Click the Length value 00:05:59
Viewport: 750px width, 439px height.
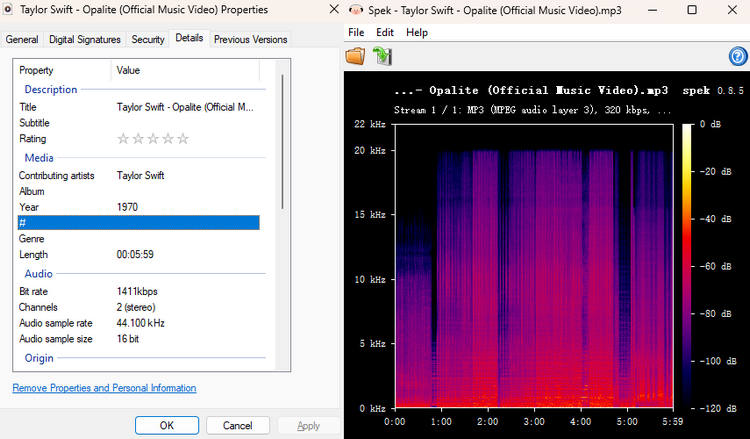coord(135,254)
